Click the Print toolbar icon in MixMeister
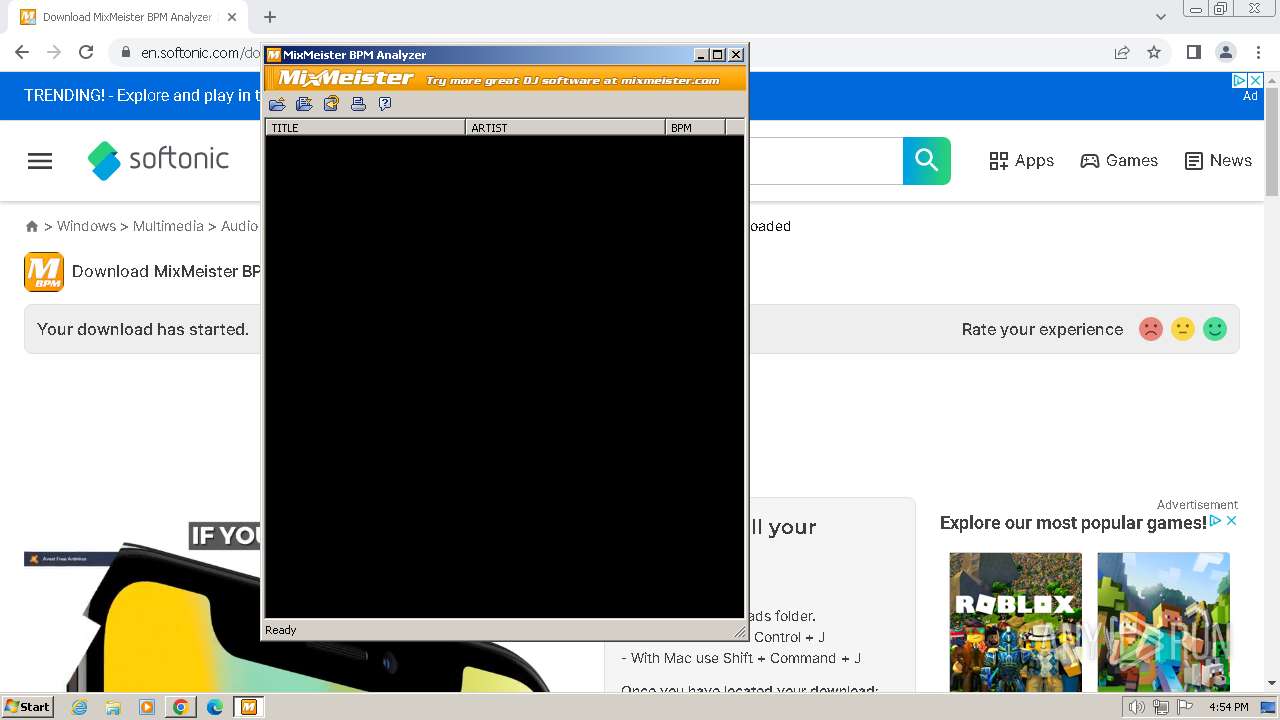The height and width of the screenshot is (720, 1280). pyautogui.click(x=358, y=104)
